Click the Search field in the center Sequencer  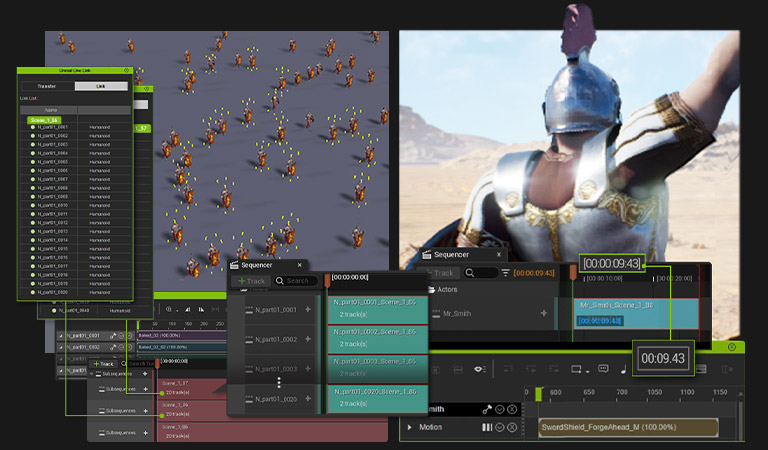pos(298,281)
